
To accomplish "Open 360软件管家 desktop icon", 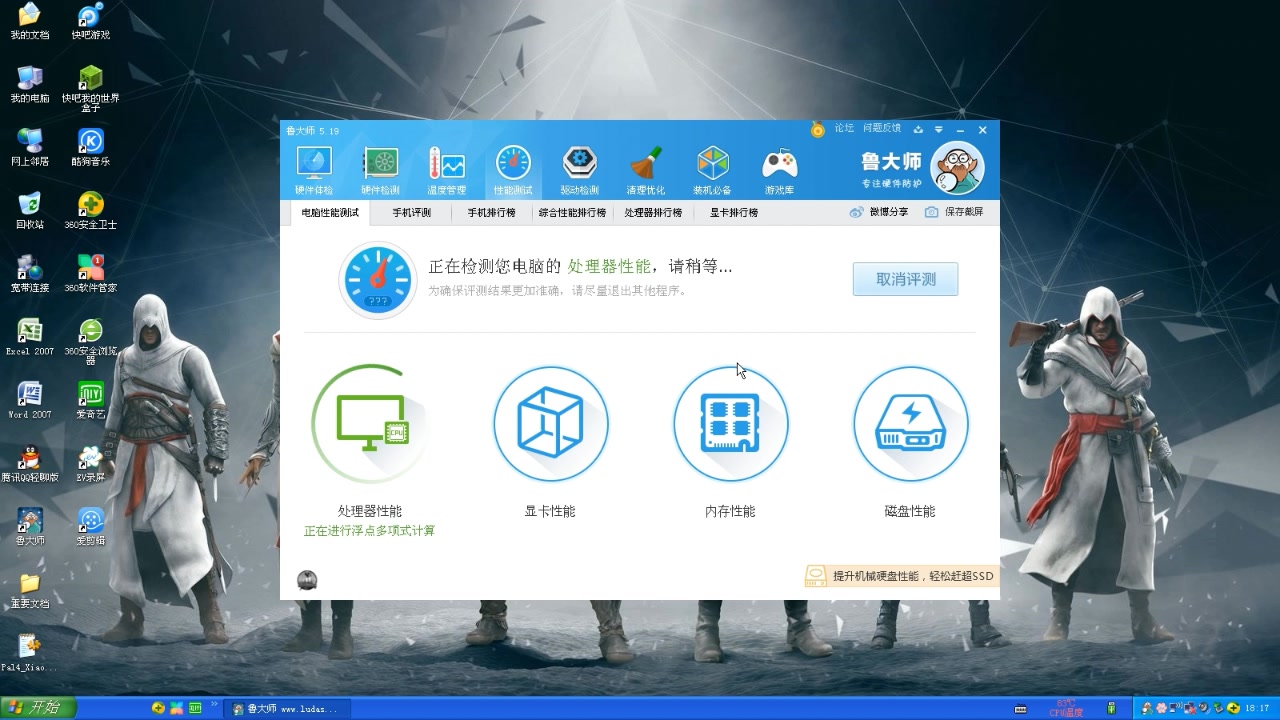I will [x=91, y=273].
